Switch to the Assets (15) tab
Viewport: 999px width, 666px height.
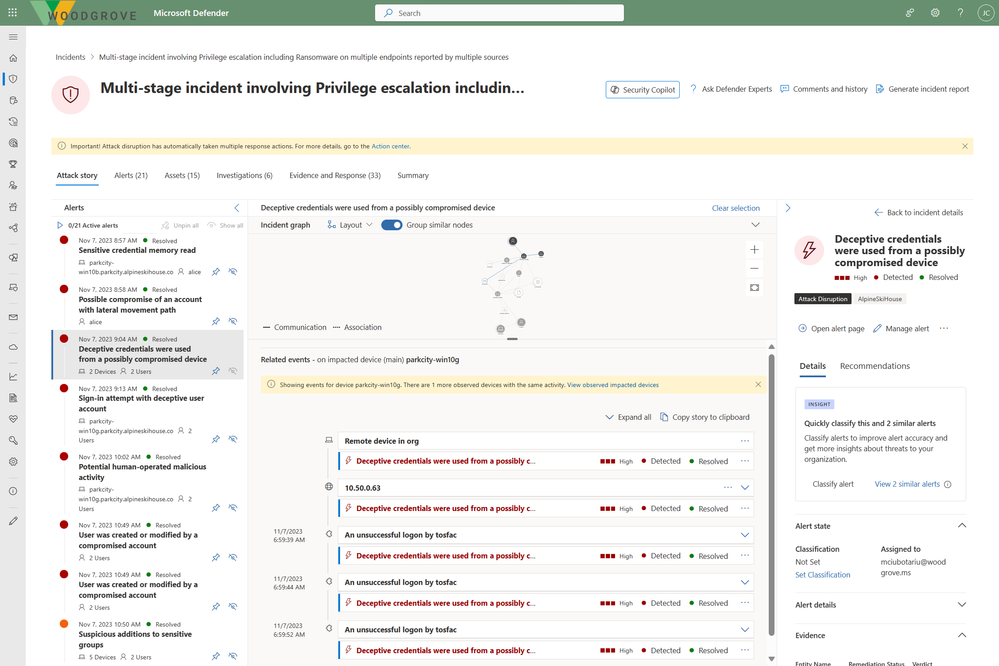[x=182, y=175]
